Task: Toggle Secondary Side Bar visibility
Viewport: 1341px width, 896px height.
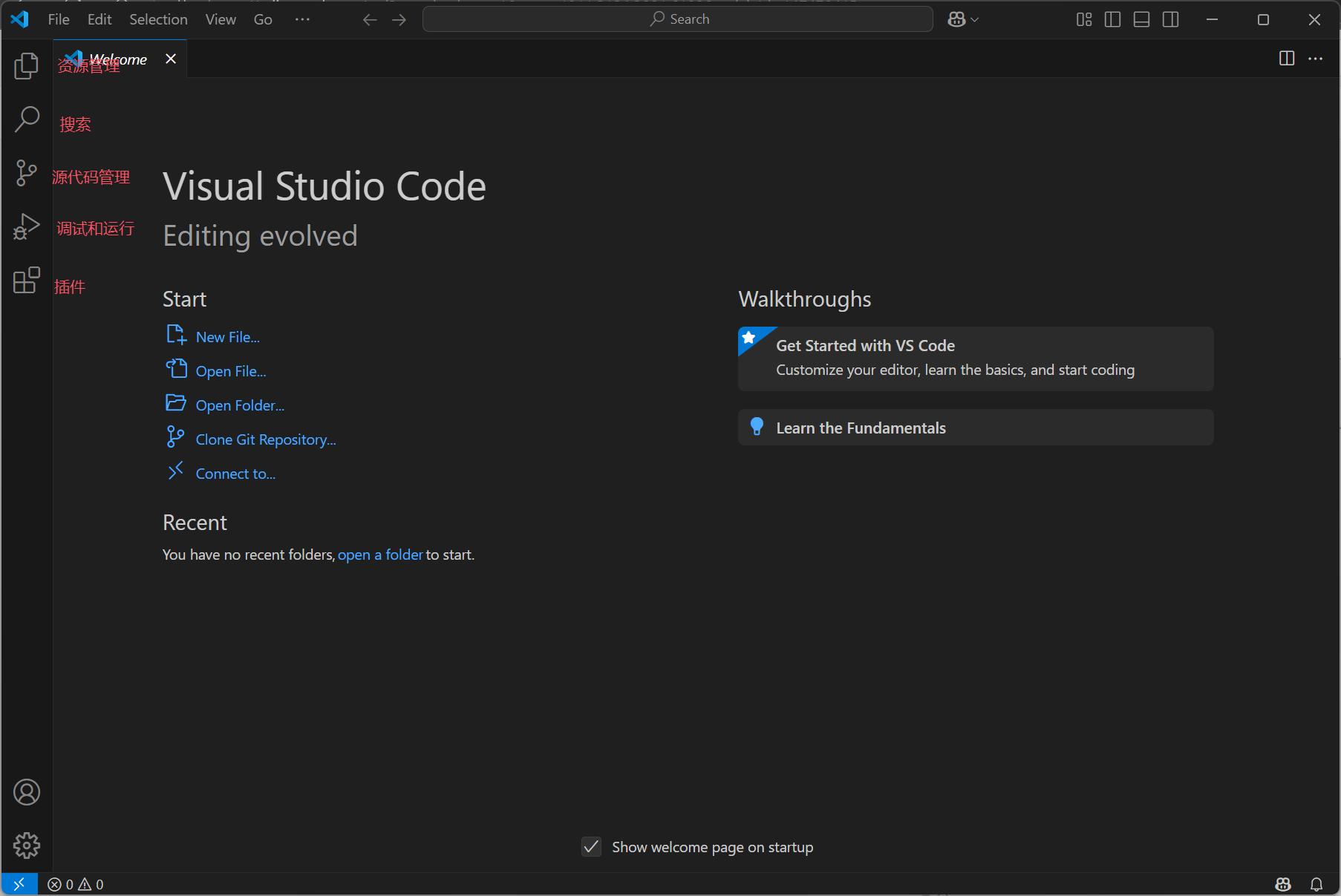Action: (1171, 19)
